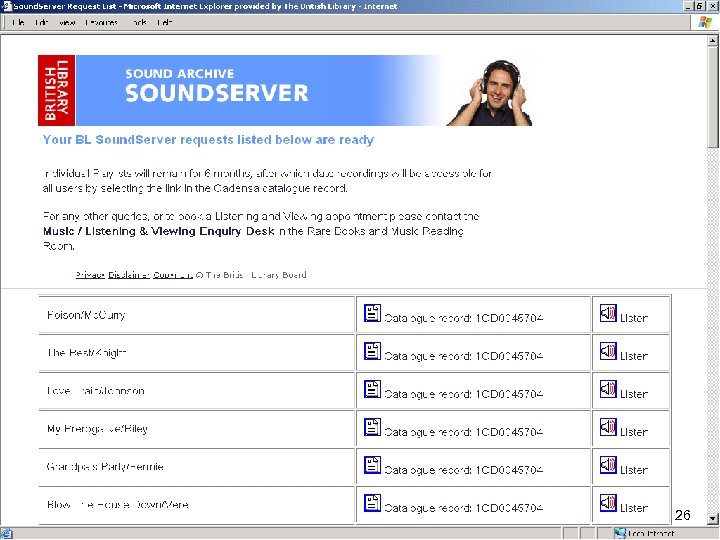Click the speaker icon for Grandpa's Party/Rennie
The width and height of the screenshot is (720, 540).
608,465
